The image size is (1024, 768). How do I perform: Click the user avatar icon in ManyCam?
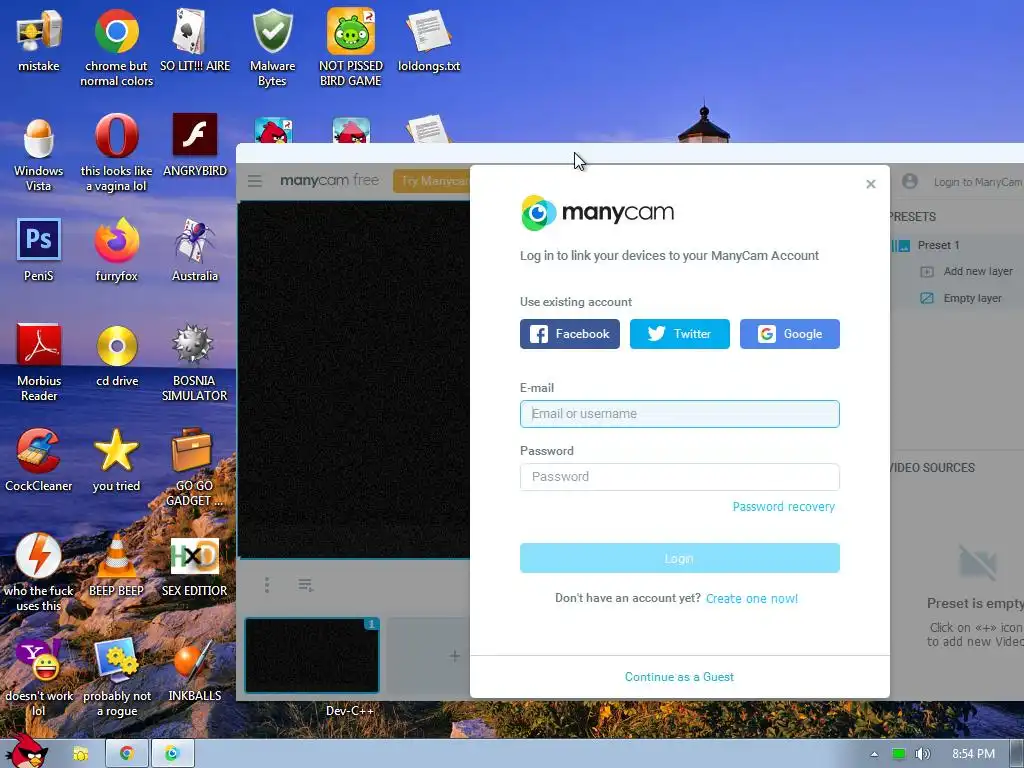pyautogui.click(x=910, y=181)
